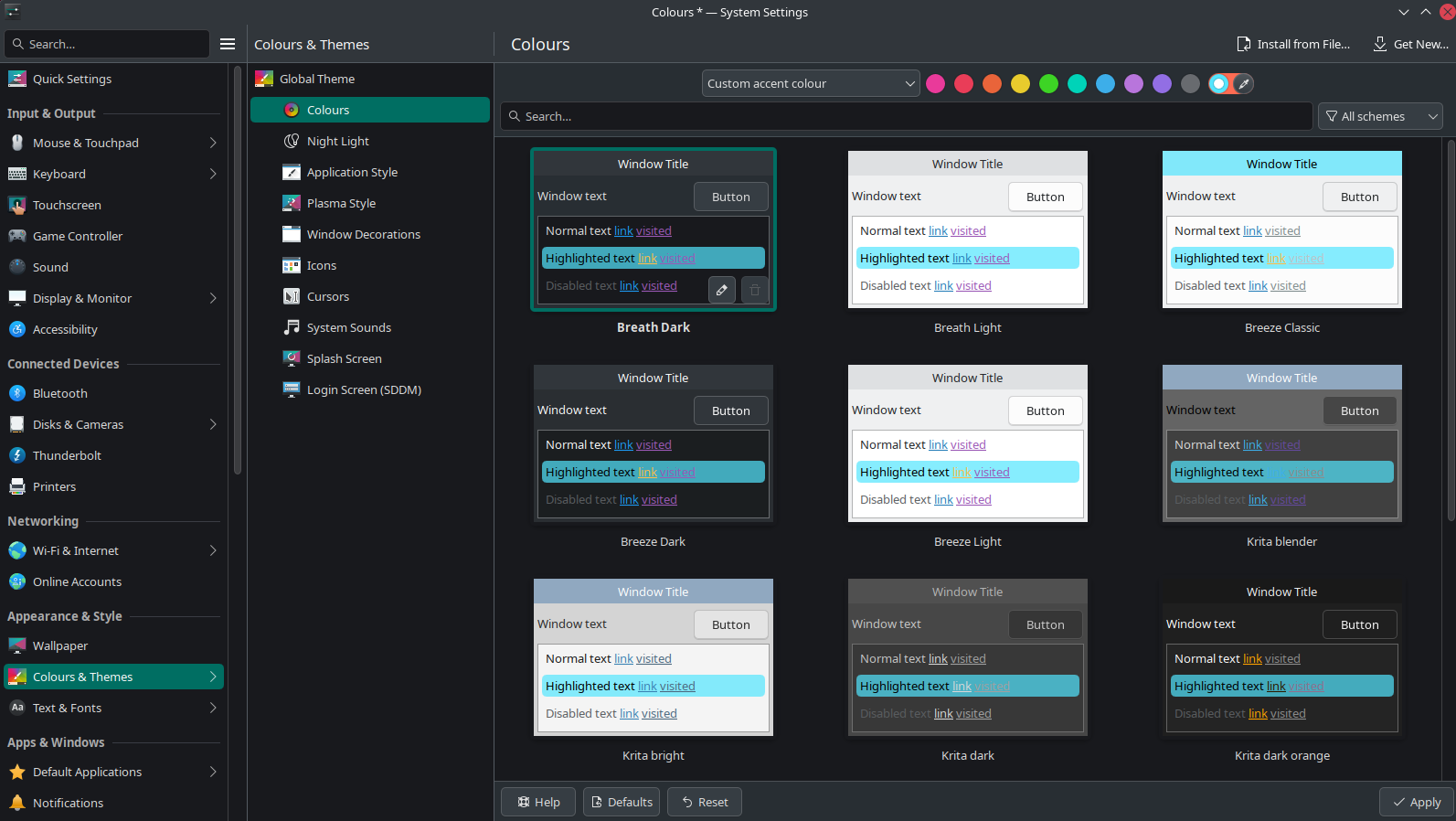The height and width of the screenshot is (821, 1456).
Task: Click Install from File button
Action: point(1292,44)
